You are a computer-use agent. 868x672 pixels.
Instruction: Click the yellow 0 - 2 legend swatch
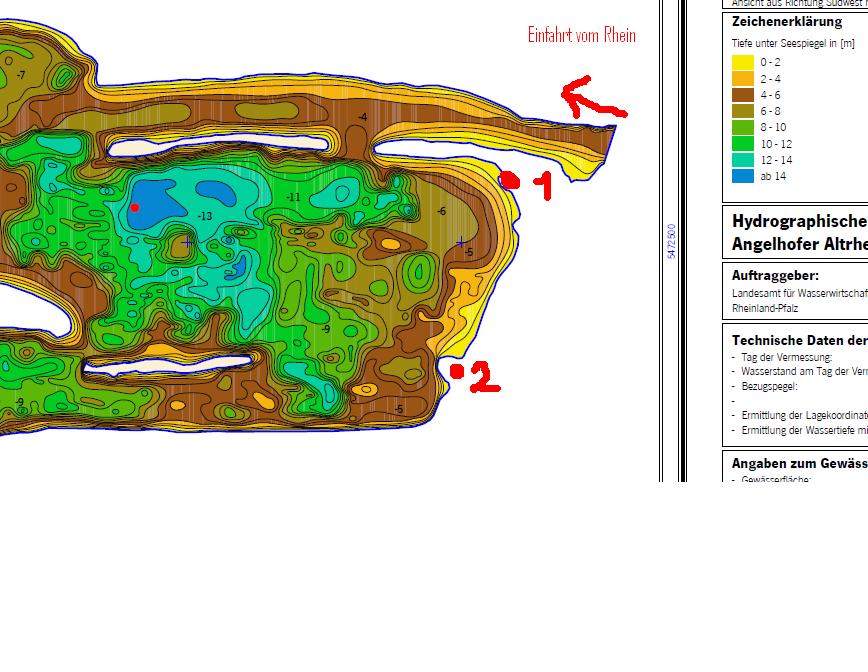tap(742, 62)
